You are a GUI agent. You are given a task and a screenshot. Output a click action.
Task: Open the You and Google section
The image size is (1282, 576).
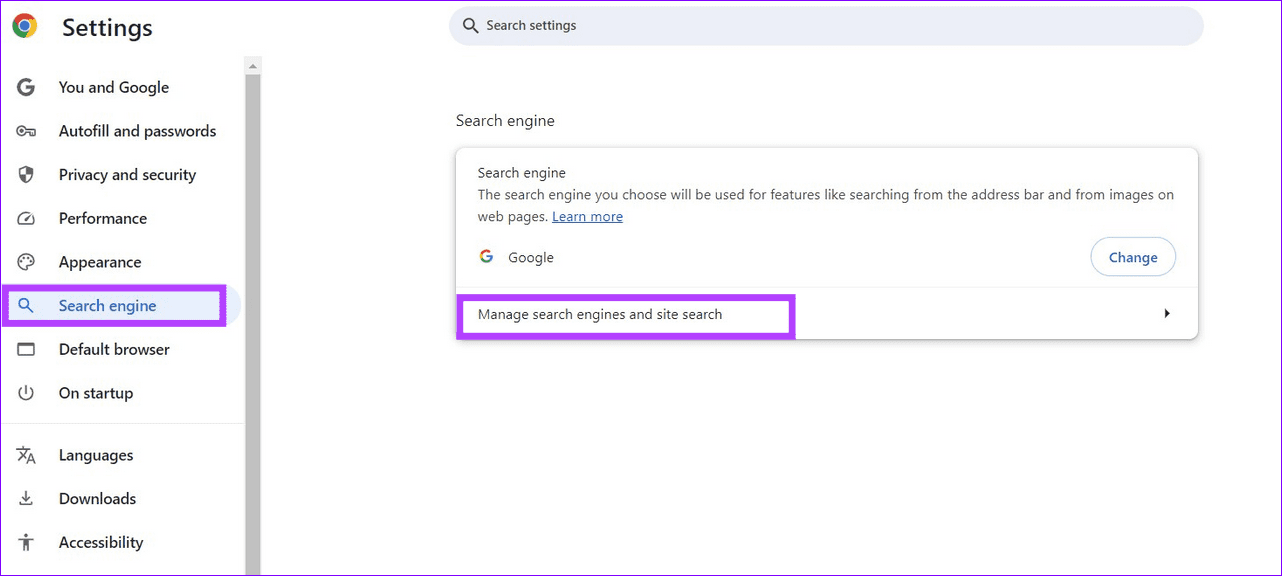(x=113, y=87)
